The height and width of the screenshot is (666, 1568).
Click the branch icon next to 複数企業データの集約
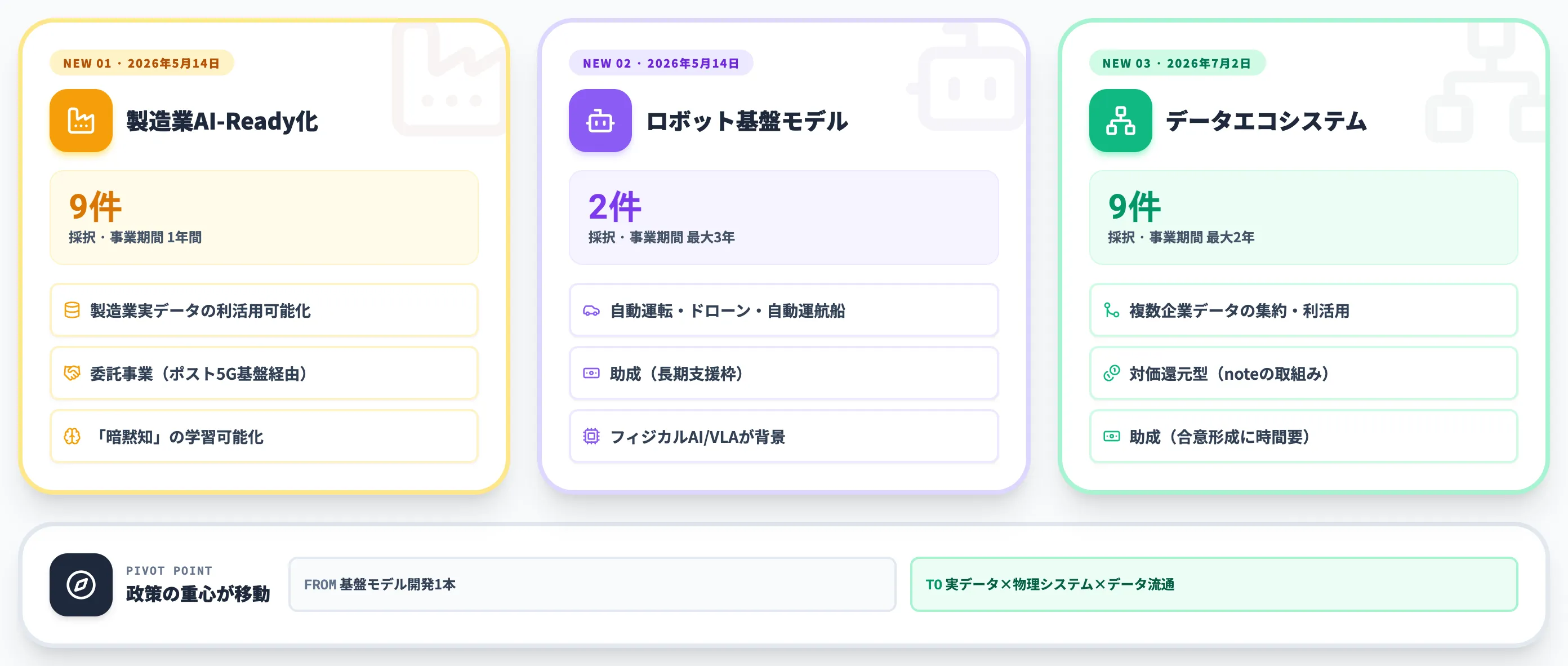1111,310
